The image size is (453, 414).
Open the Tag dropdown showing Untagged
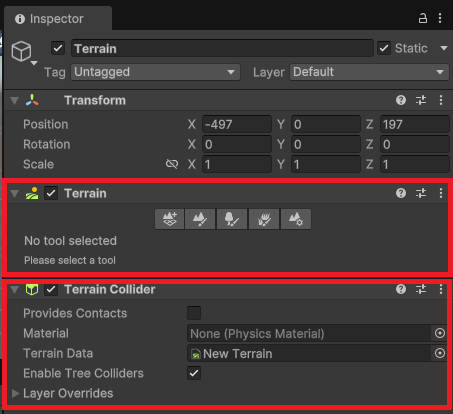[x=155, y=72]
